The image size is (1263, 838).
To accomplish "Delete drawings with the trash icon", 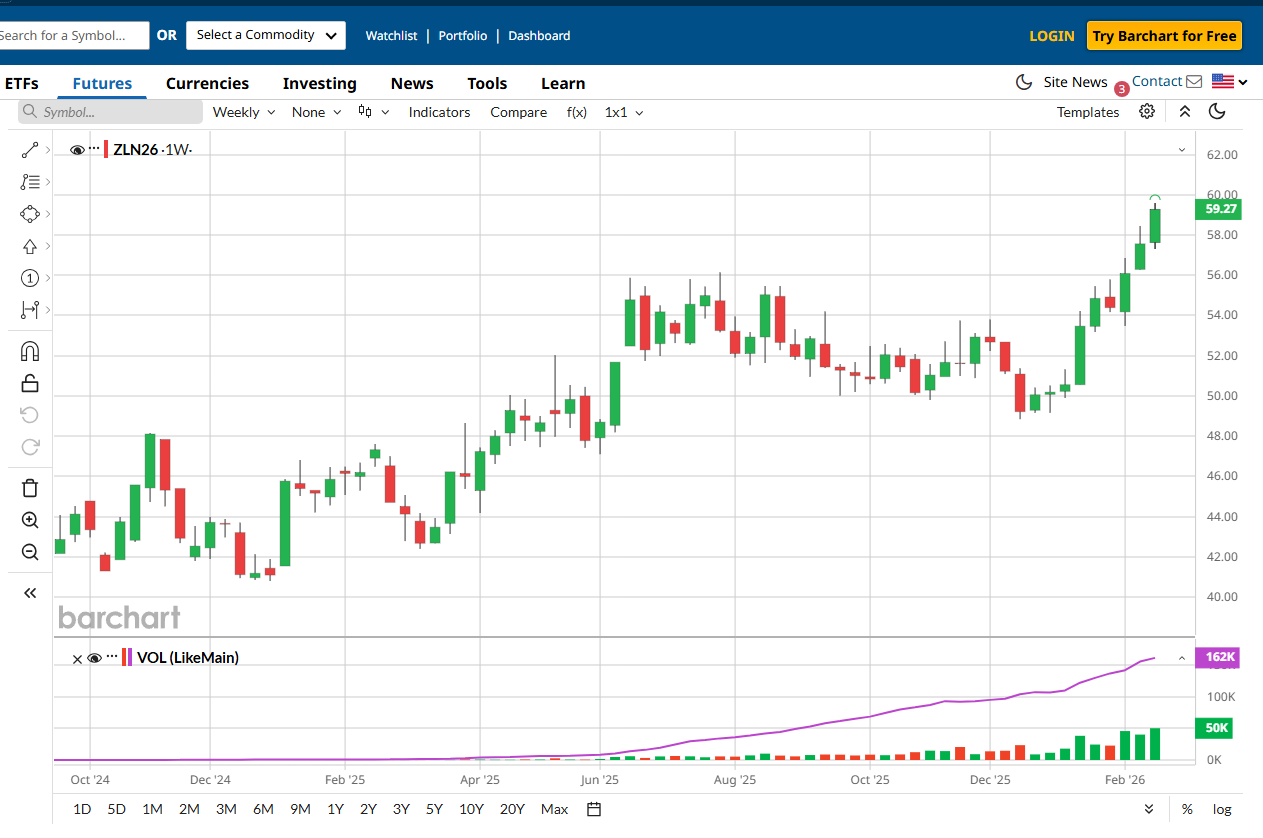I will [30, 488].
